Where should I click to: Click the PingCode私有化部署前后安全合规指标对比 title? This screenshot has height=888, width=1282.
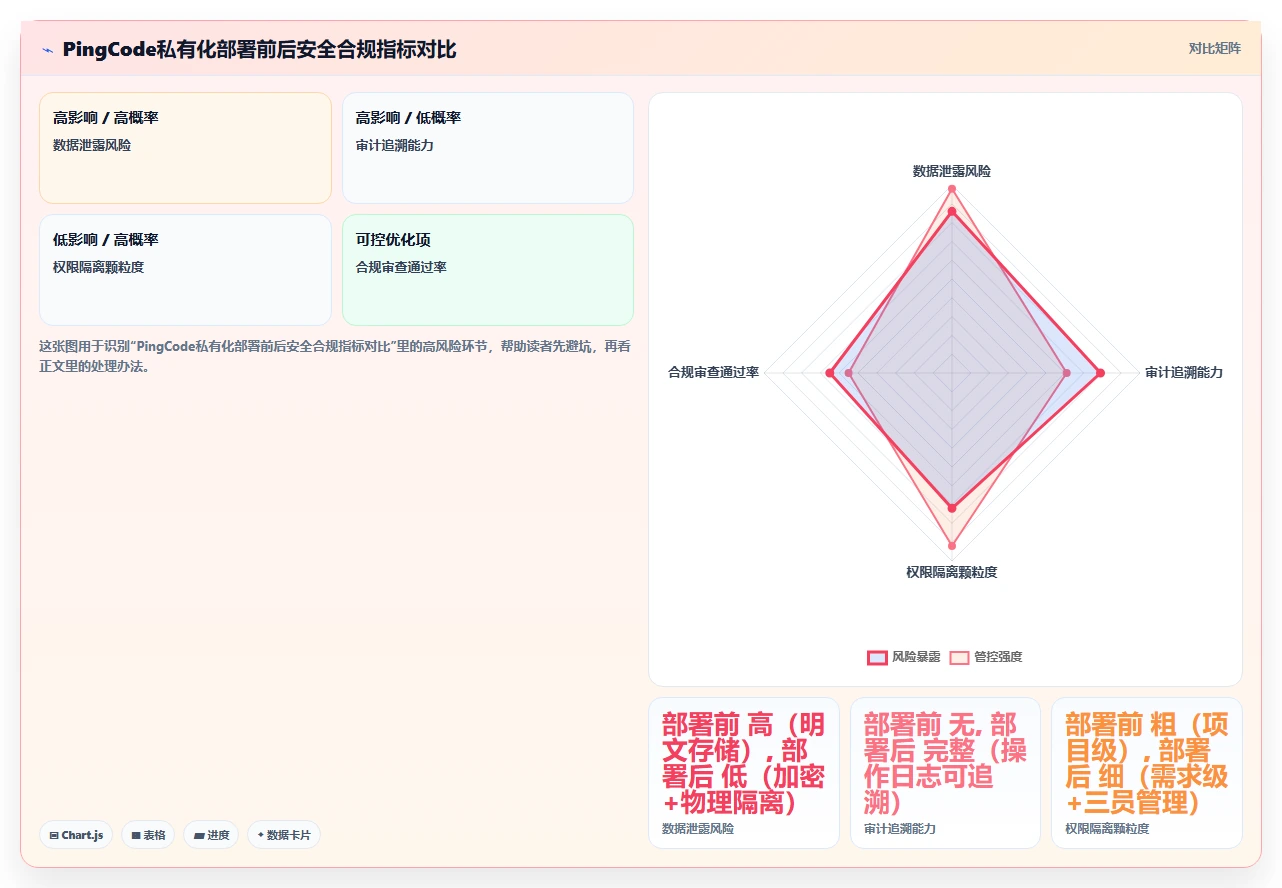[259, 49]
